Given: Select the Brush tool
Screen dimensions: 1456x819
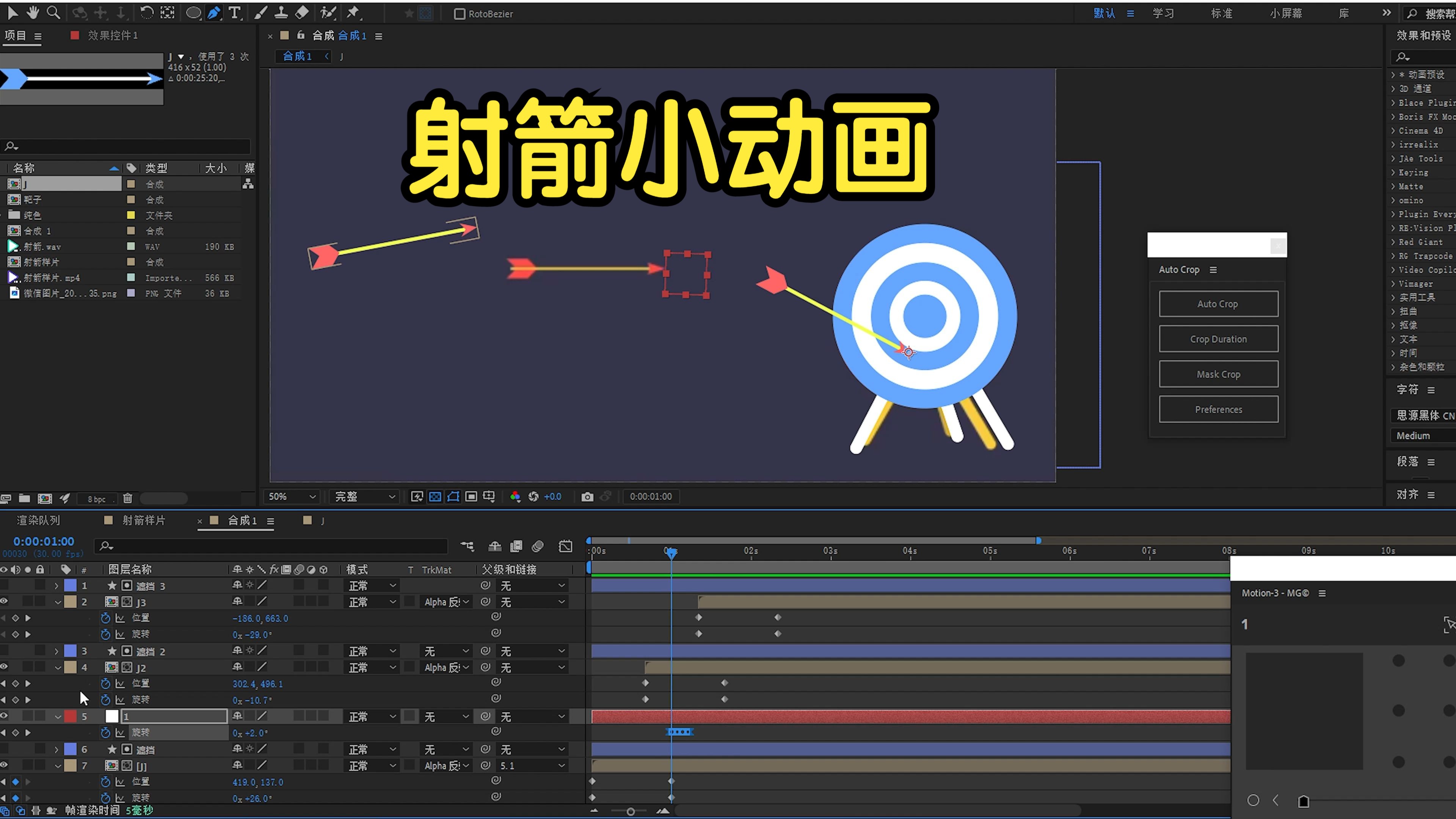Looking at the screenshot, I should 260,13.
